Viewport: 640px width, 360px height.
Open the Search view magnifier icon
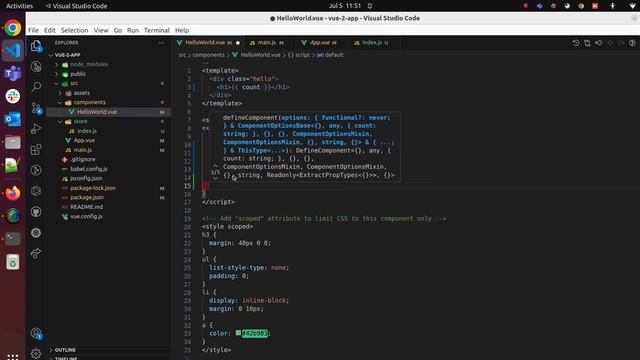click(x=36, y=86)
